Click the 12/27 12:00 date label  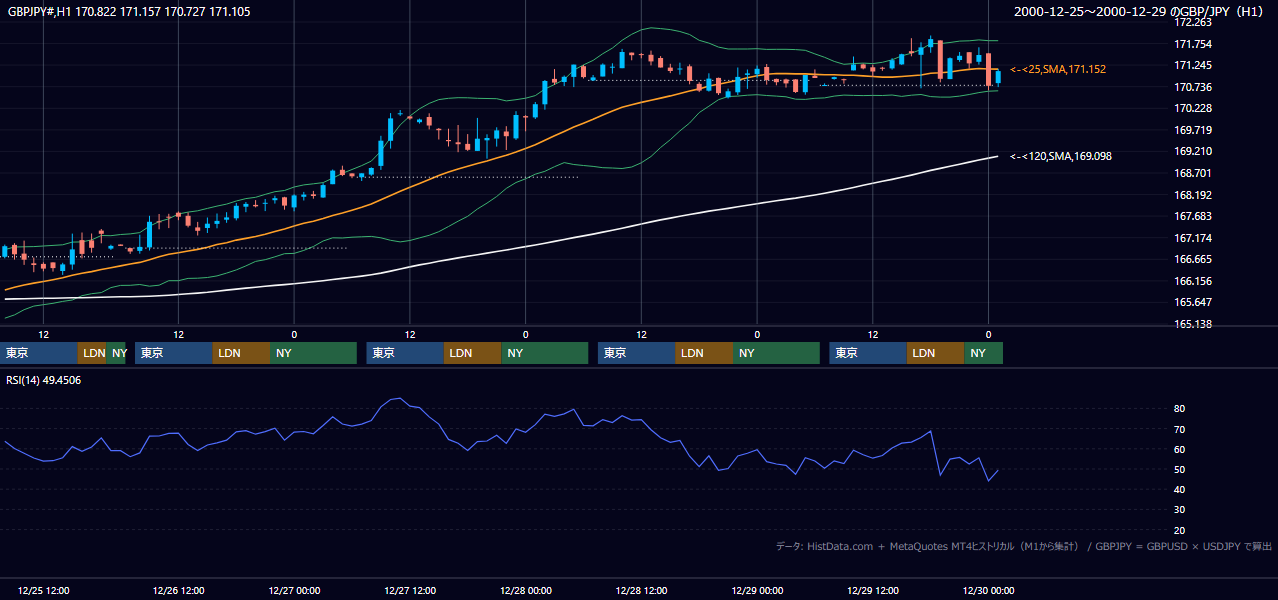[x=410, y=591]
